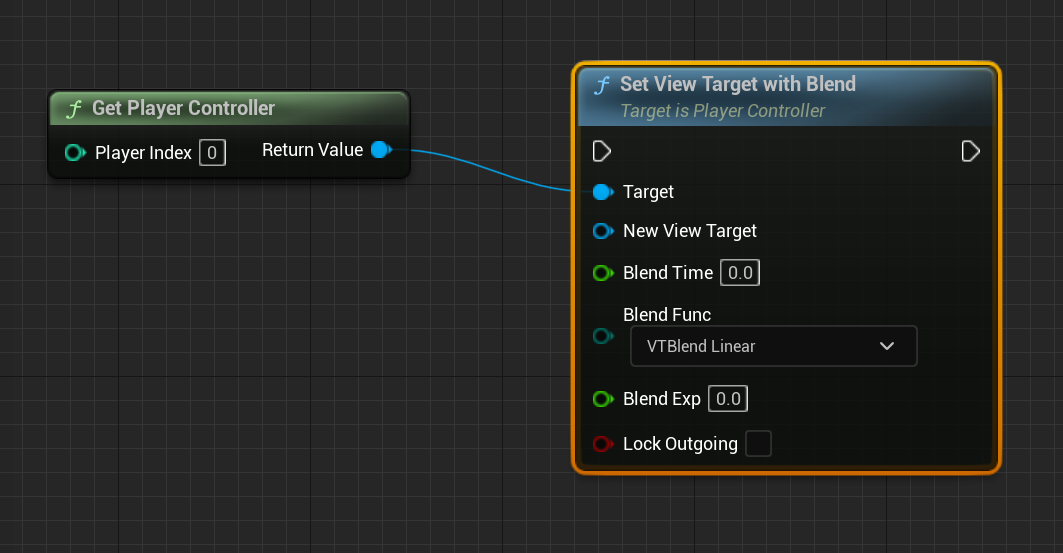Click the function icon on Set View Target

pyautogui.click(x=602, y=85)
